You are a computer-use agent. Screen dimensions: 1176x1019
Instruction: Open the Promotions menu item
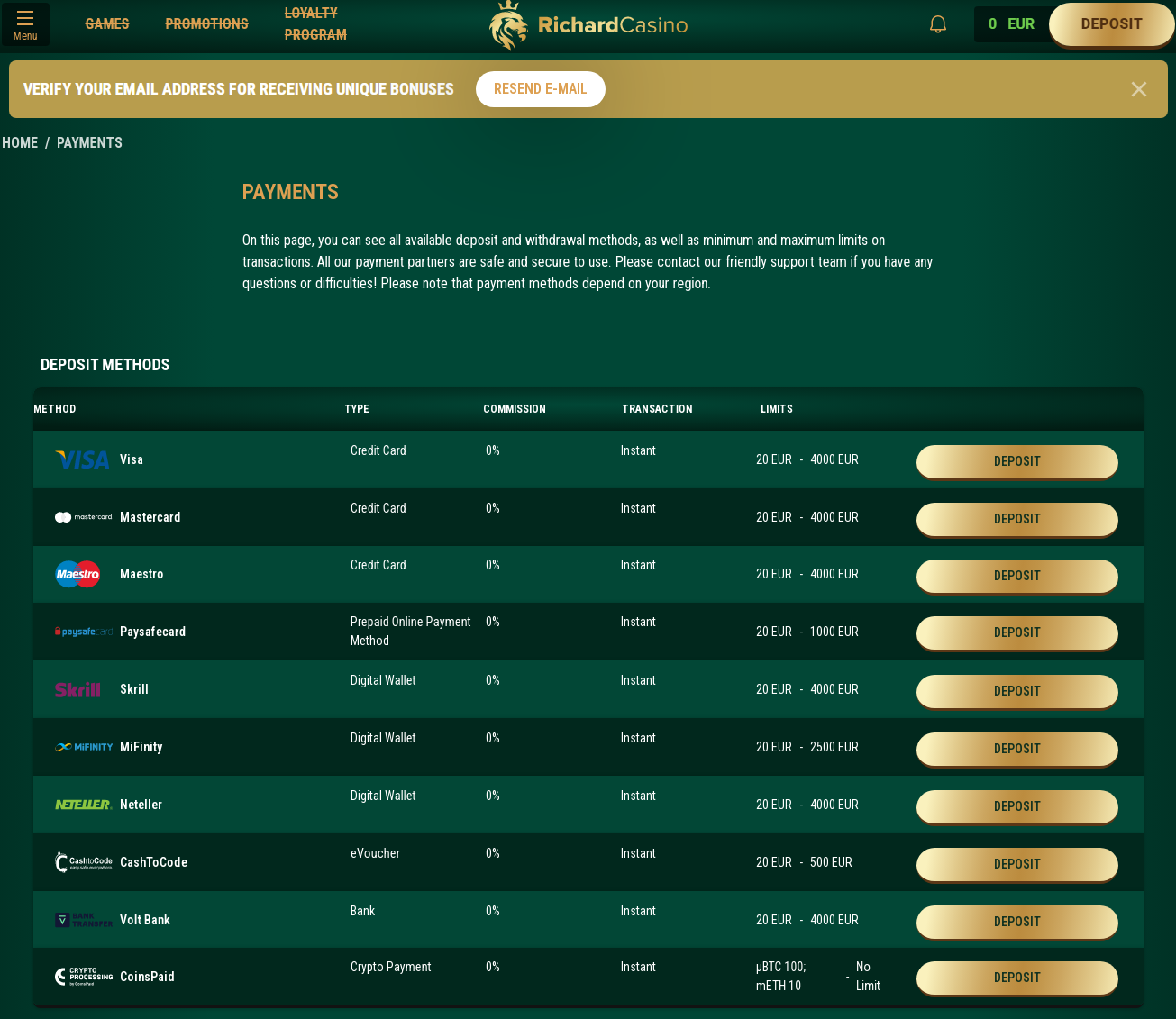coord(206,24)
